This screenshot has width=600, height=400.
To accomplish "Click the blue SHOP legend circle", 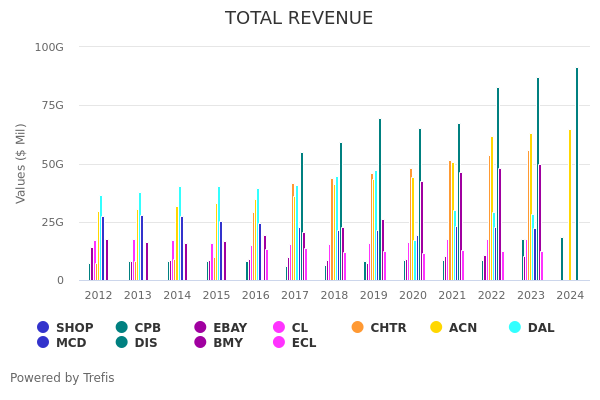I will pyautogui.click(x=43, y=327).
